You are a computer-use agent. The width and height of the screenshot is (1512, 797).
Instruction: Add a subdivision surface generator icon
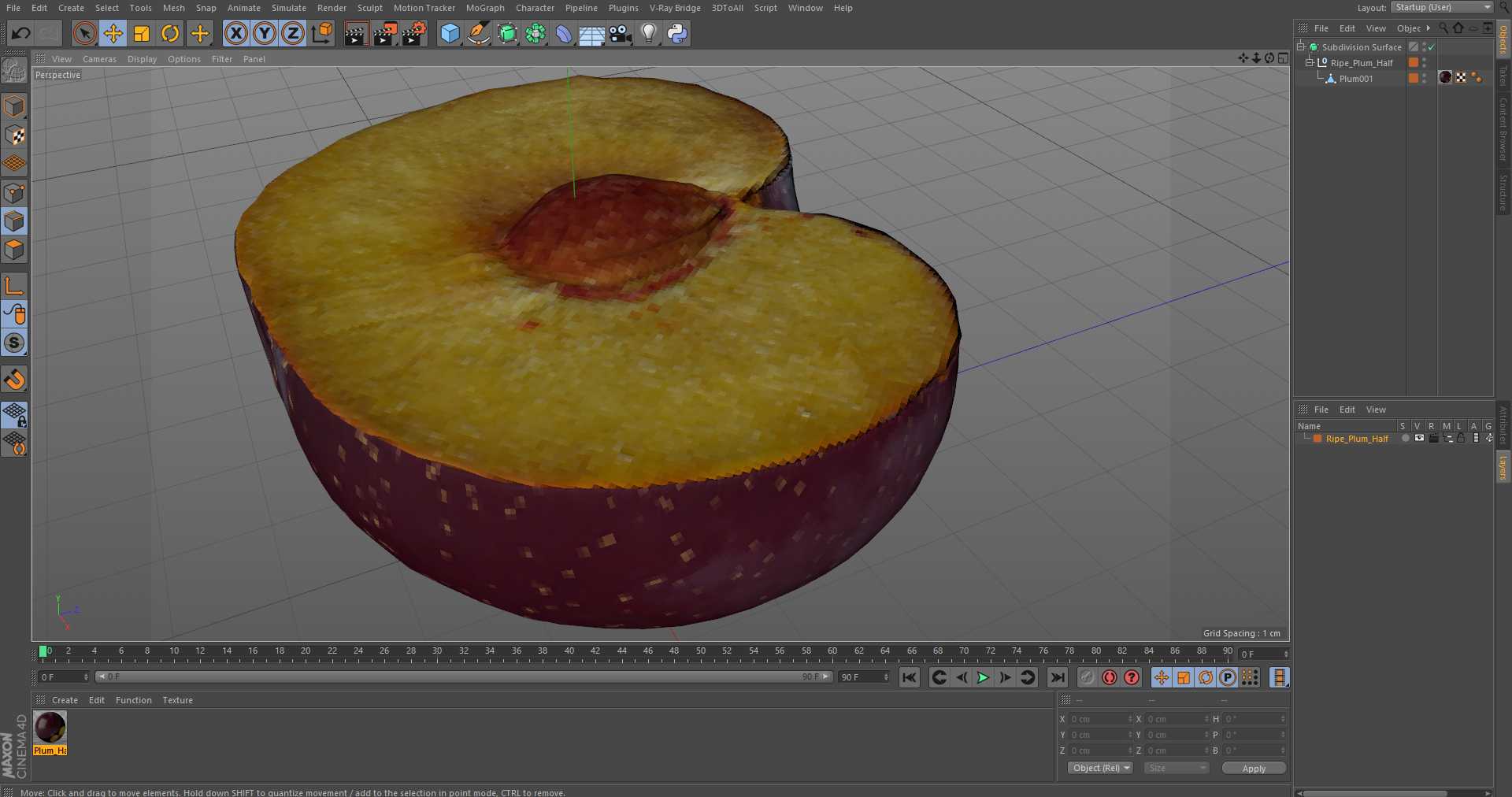(x=507, y=33)
